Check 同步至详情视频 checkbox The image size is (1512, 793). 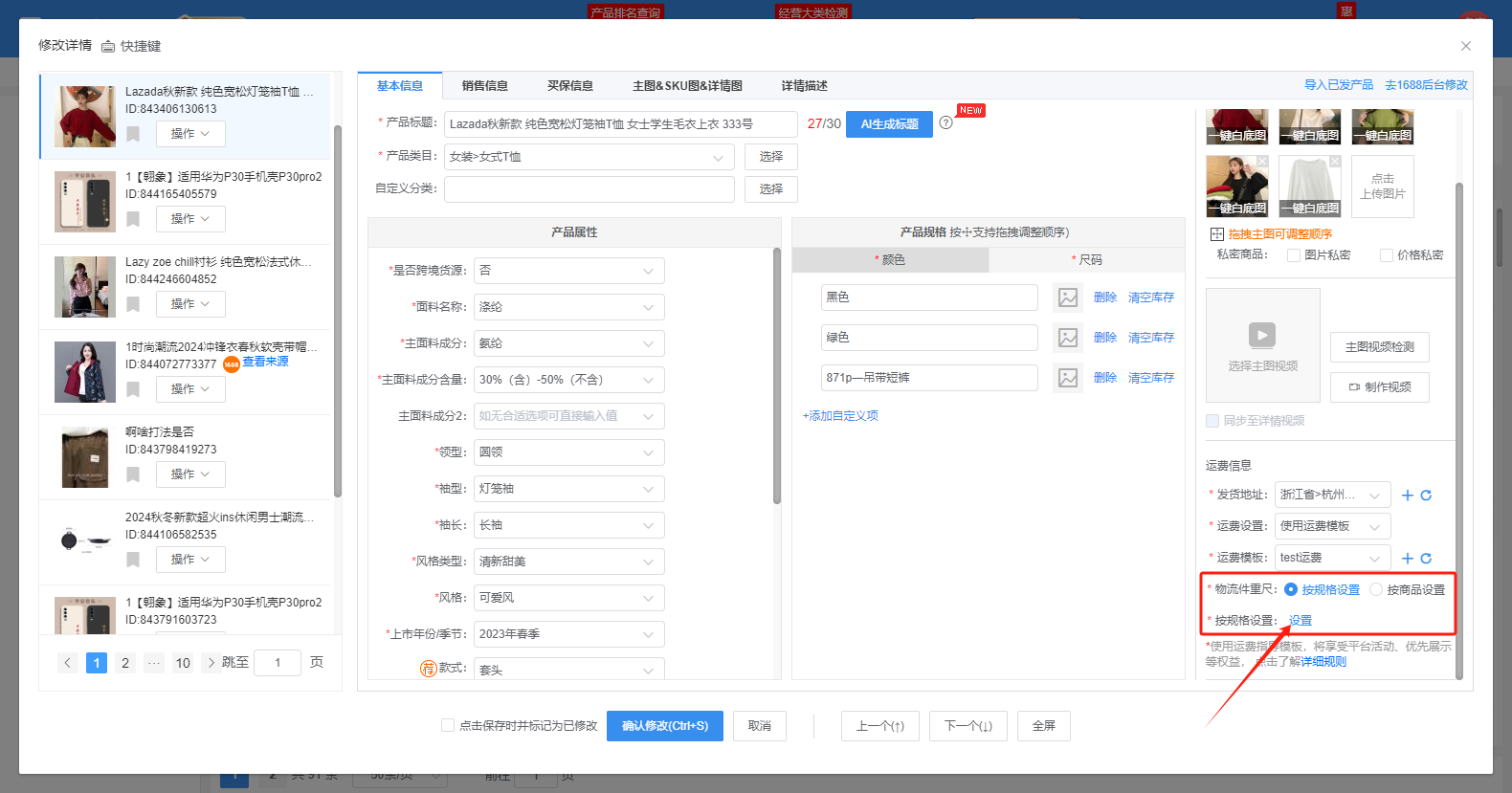click(x=1212, y=421)
